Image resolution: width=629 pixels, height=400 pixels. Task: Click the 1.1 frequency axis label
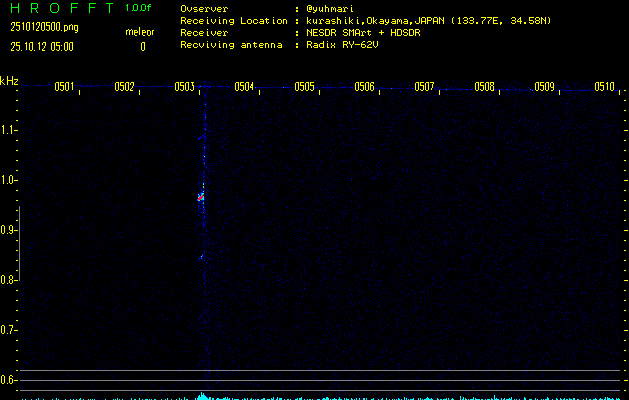point(9,130)
